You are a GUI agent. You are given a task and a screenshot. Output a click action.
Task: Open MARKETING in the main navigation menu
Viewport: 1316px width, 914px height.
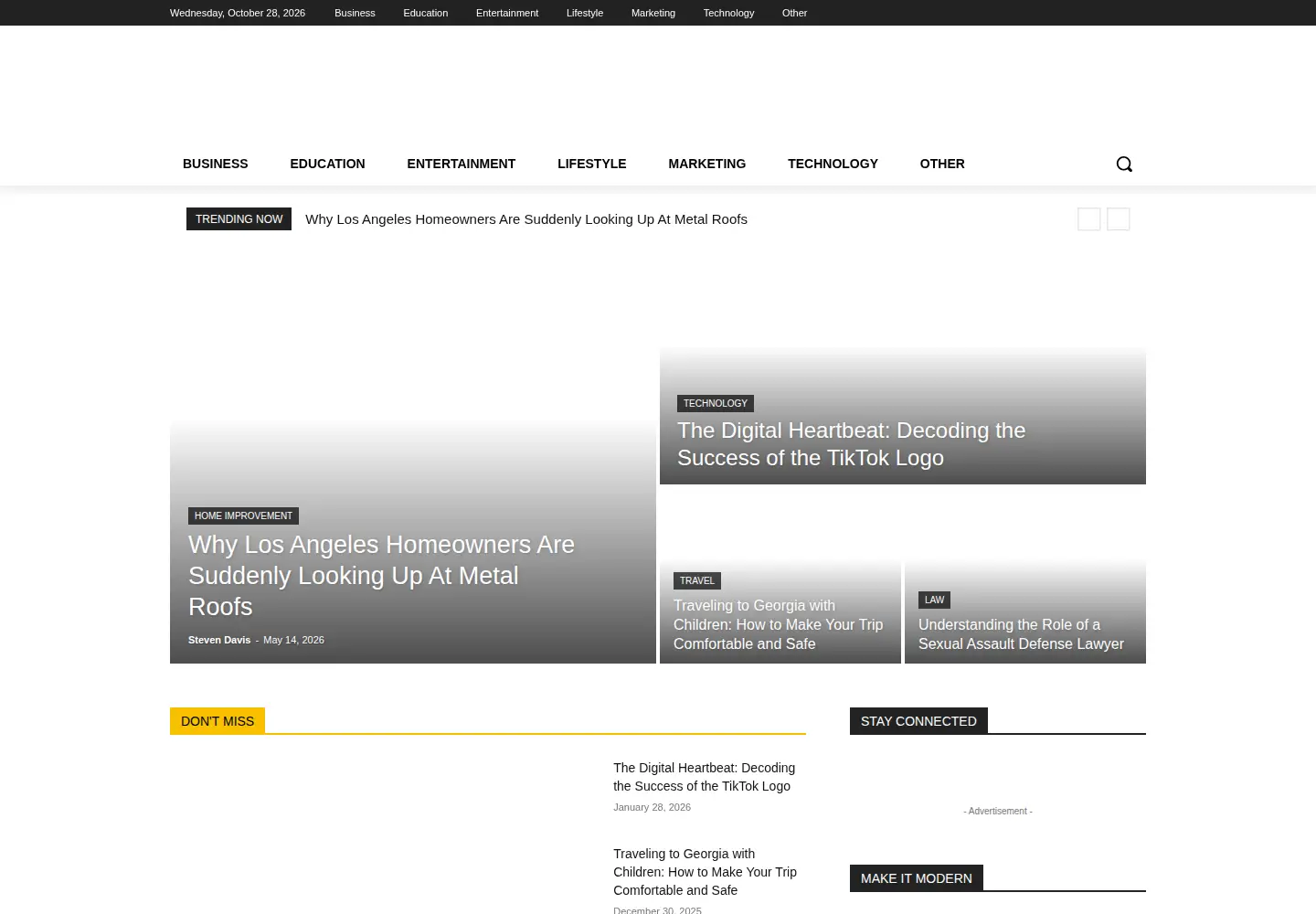point(707,164)
